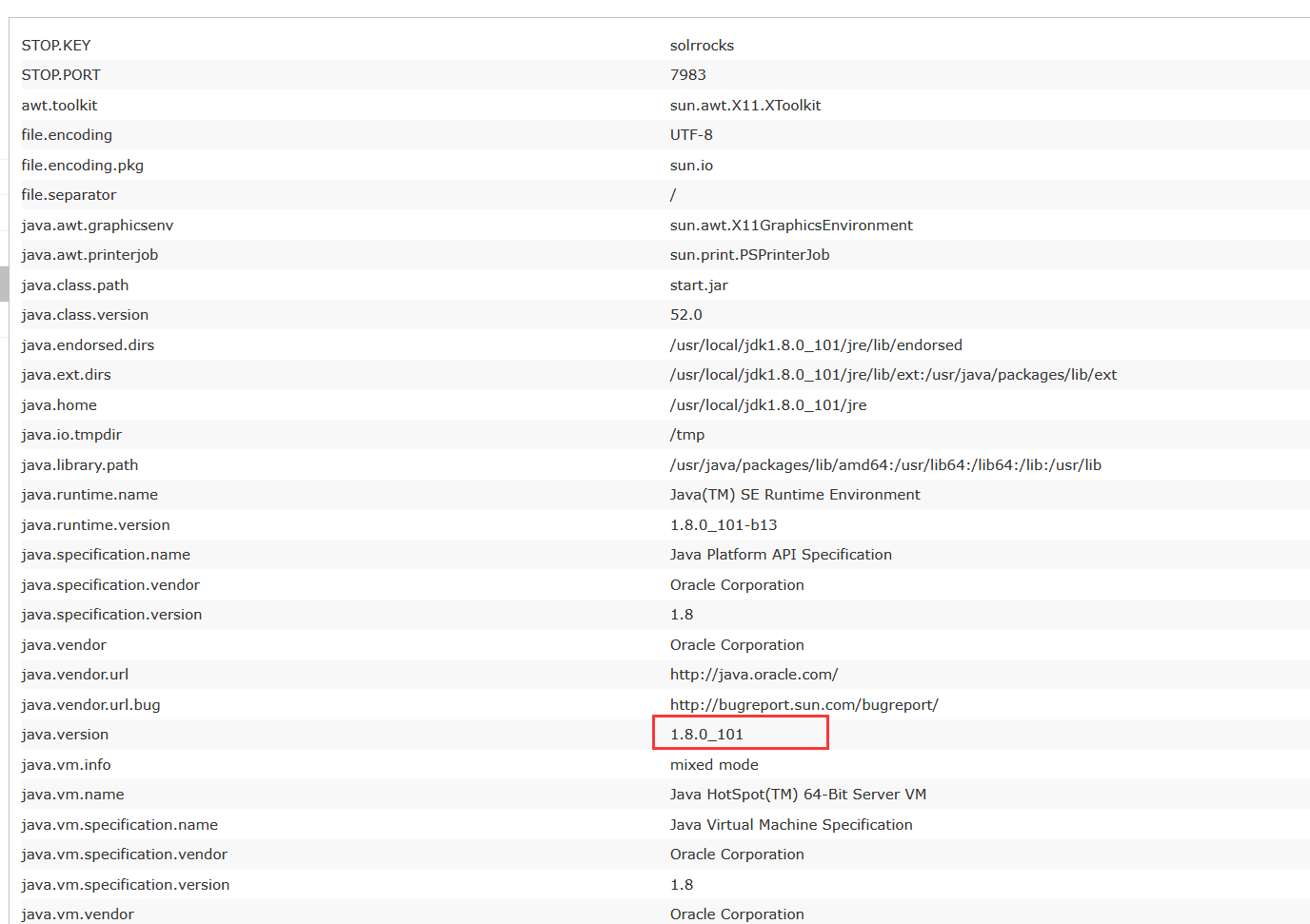Click the java.ext.dirs property name

click(x=66, y=375)
